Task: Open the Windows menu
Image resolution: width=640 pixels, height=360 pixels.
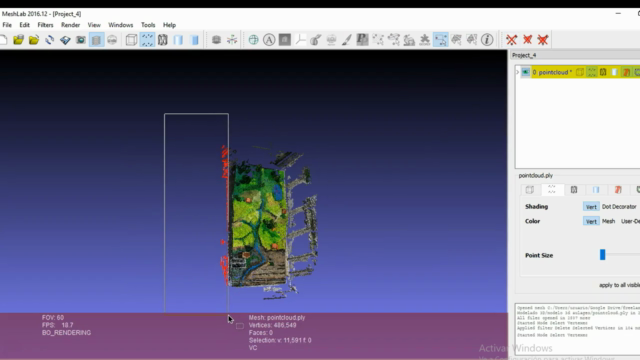Action: [120, 25]
